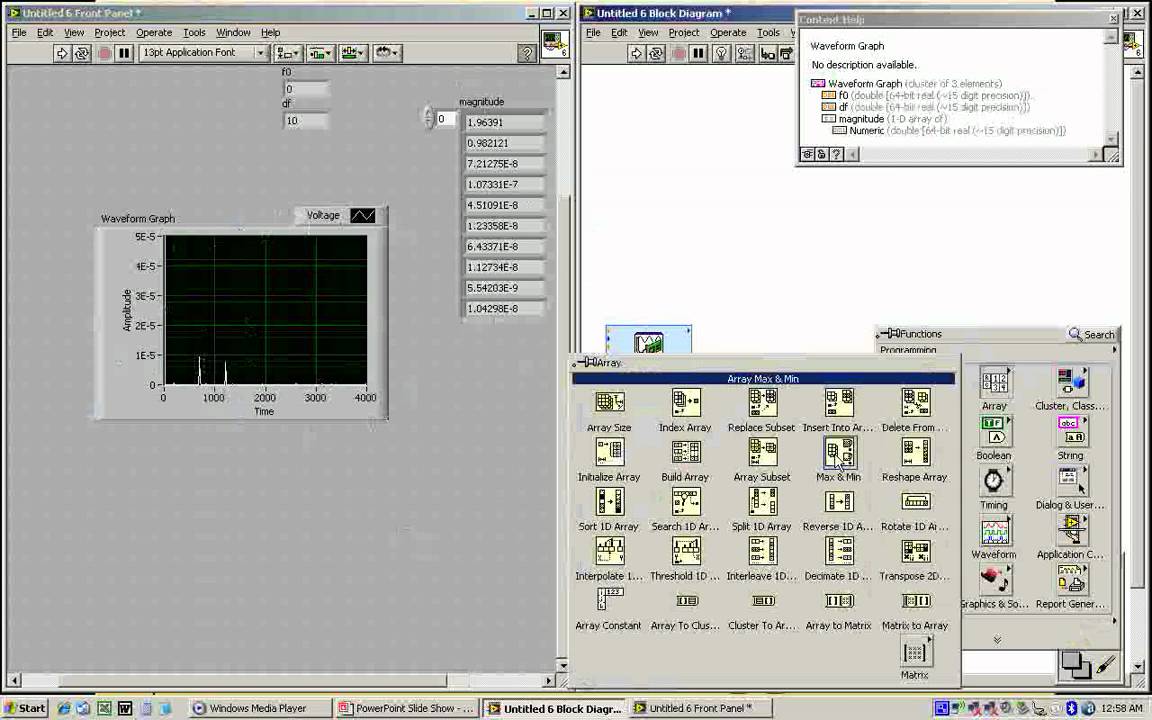Expand the Programming category in Functions palette

(997, 350)
